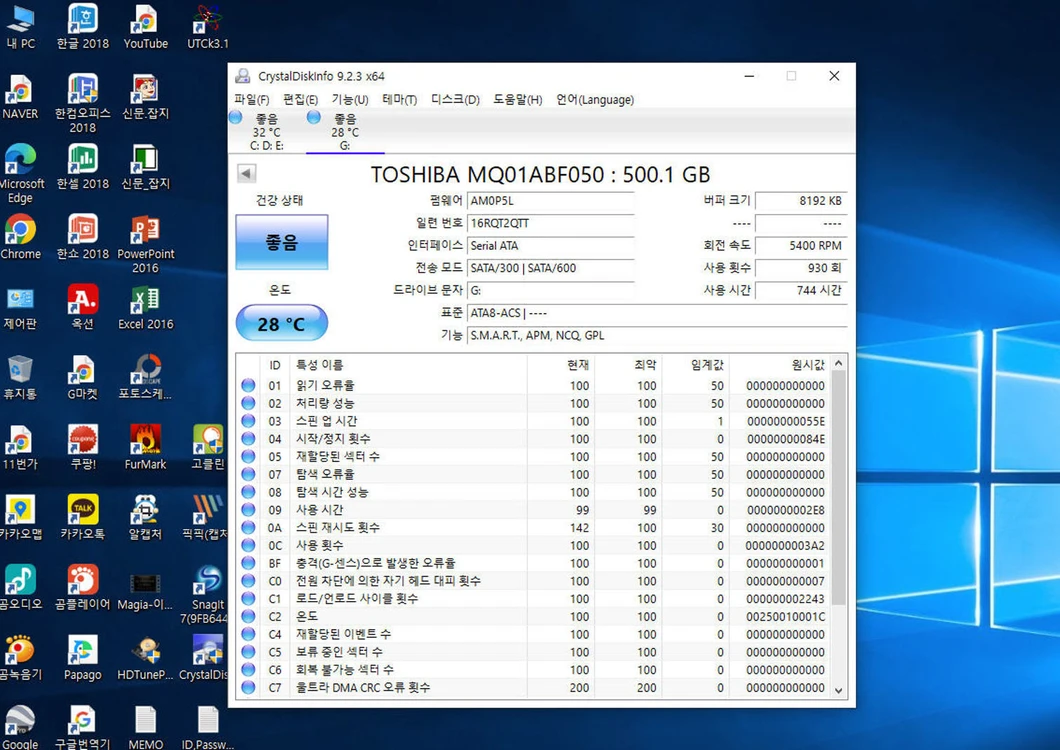The image size is (1060, 750).
Task: Open the 휴지통 recycle bin icon
Action: tap(20, 377)
